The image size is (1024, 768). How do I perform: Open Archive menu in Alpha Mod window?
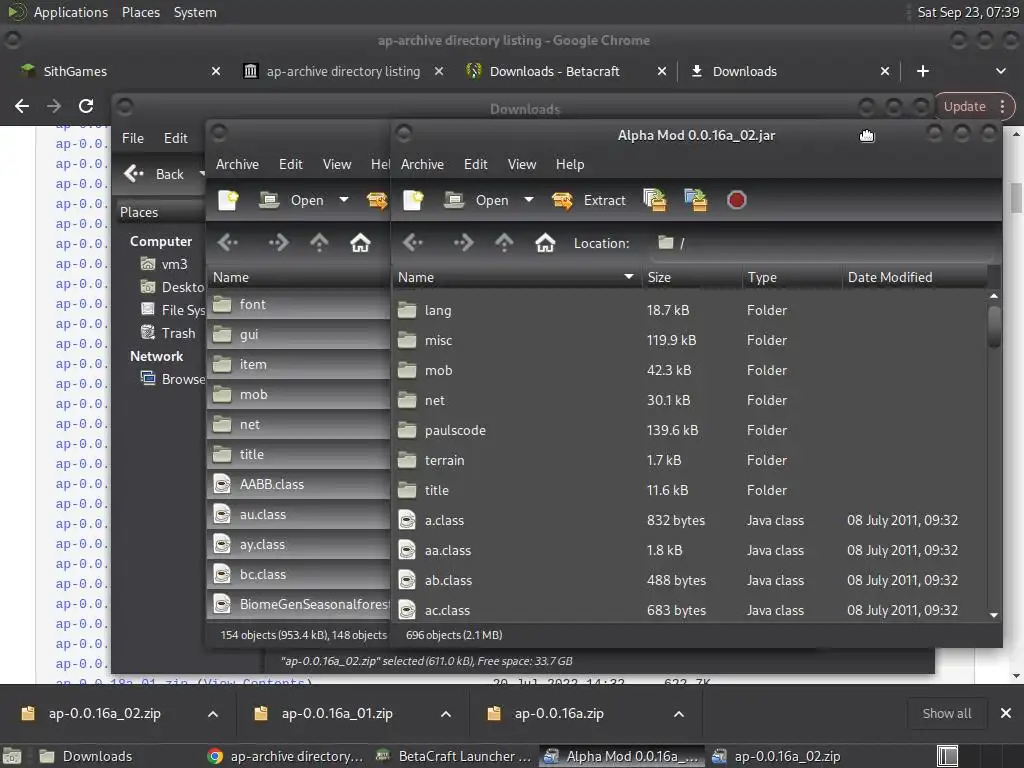423,165
